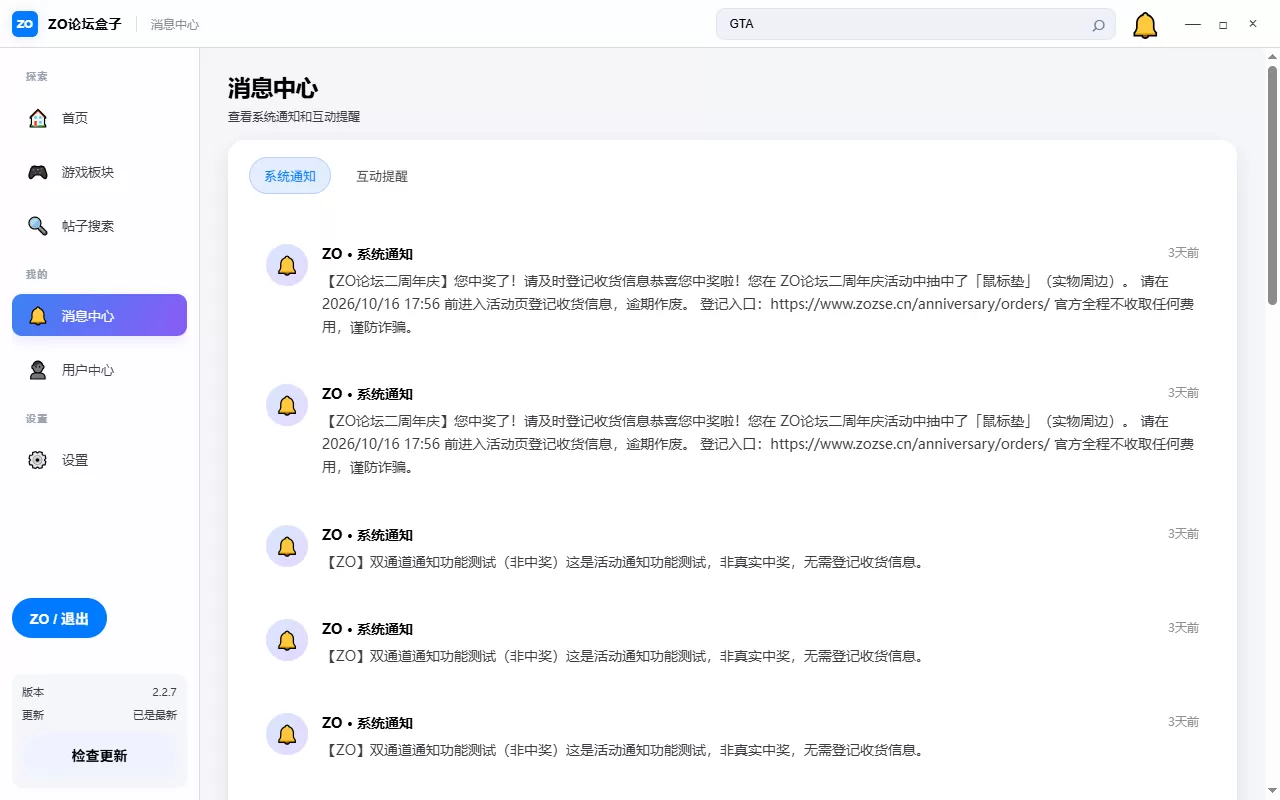
Task: Click the house icon for 首页
Action: tap(38, 118)
